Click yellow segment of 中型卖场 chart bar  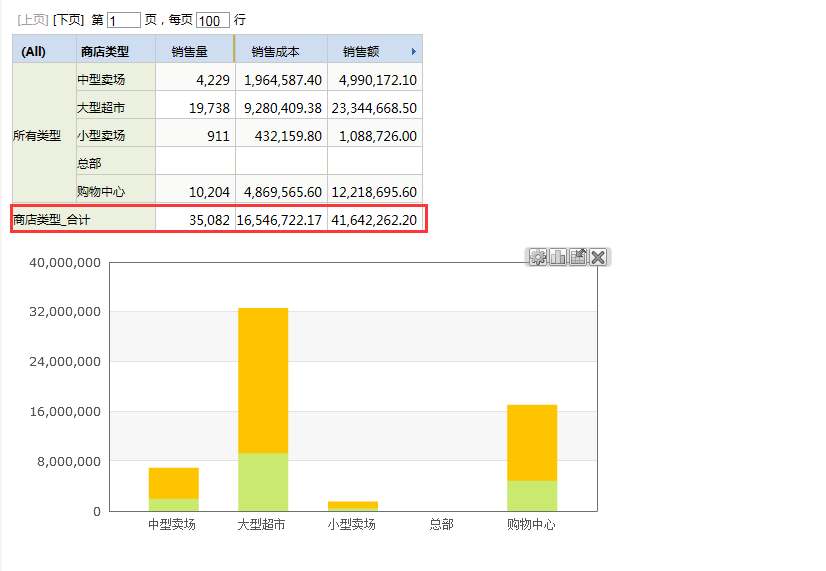[x=173, y=483]
